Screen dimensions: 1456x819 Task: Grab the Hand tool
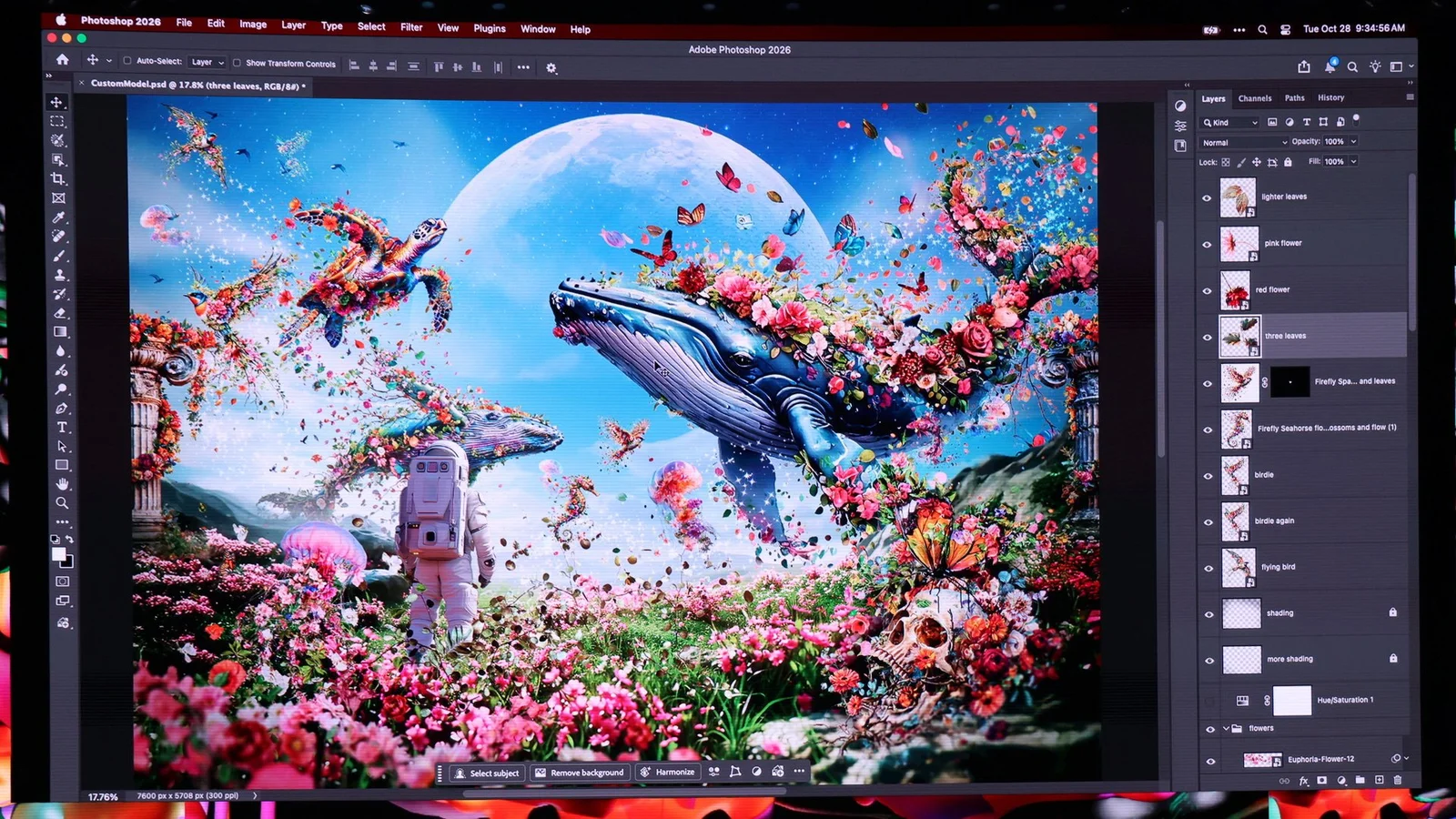[x=62, y=486]
